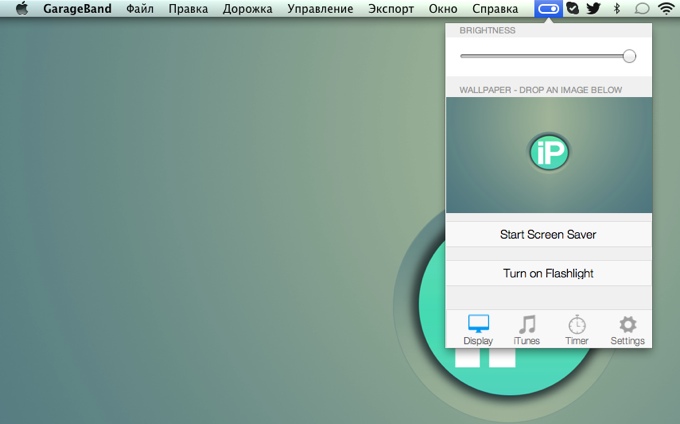
Task: Open the Twitter bird menu bar icon
Action: 593,8
